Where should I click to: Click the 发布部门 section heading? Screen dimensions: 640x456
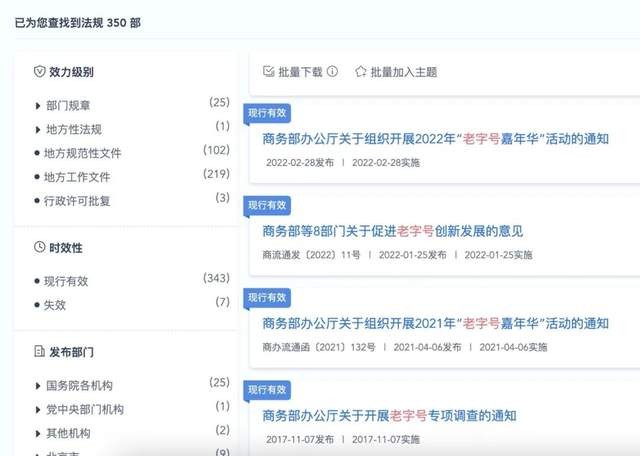(71, 351)
